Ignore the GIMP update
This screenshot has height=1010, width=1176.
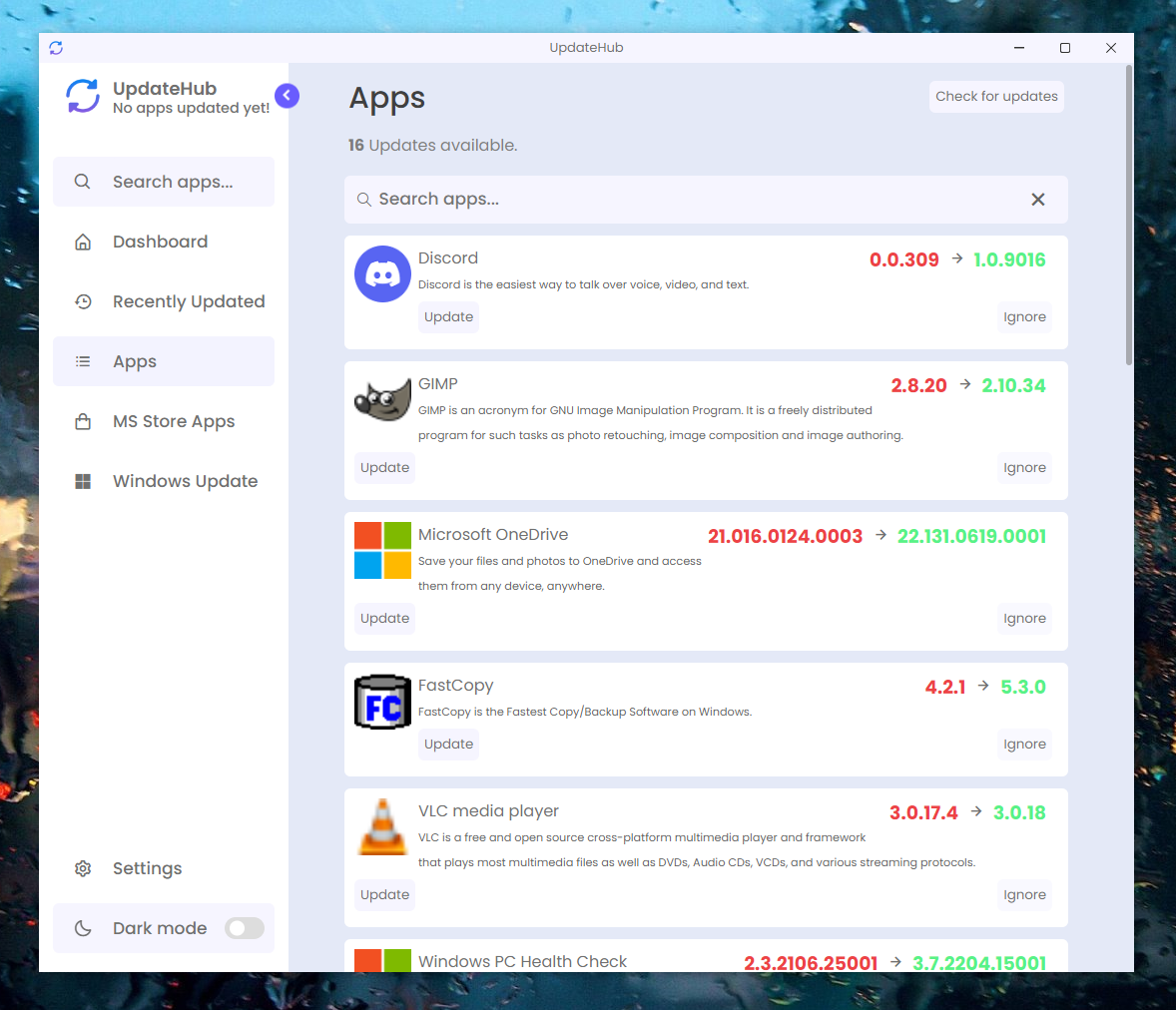(x=1024, y=468)
